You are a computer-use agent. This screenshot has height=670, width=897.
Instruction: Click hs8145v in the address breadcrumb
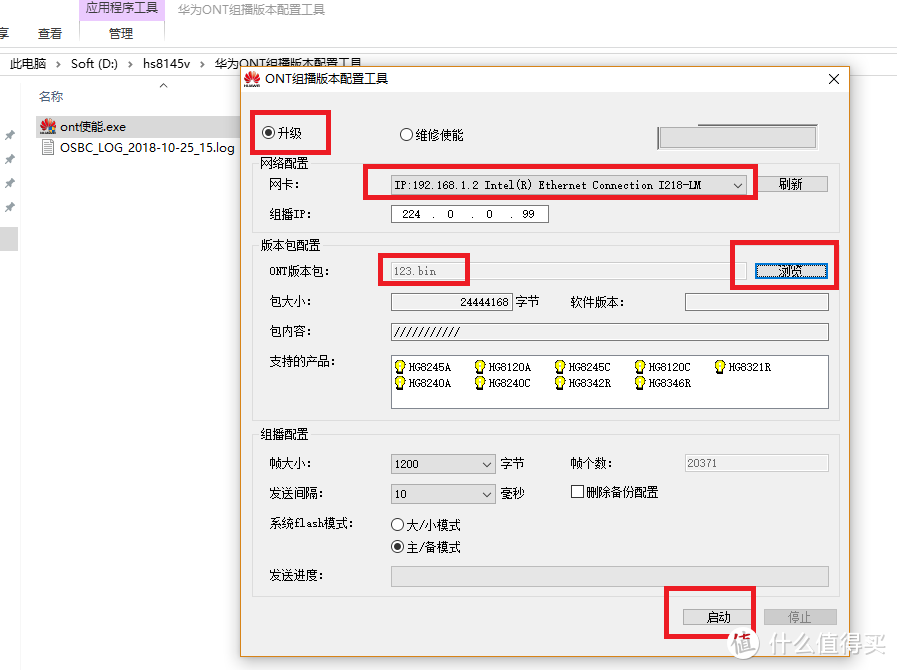click(x=166, y=64)
